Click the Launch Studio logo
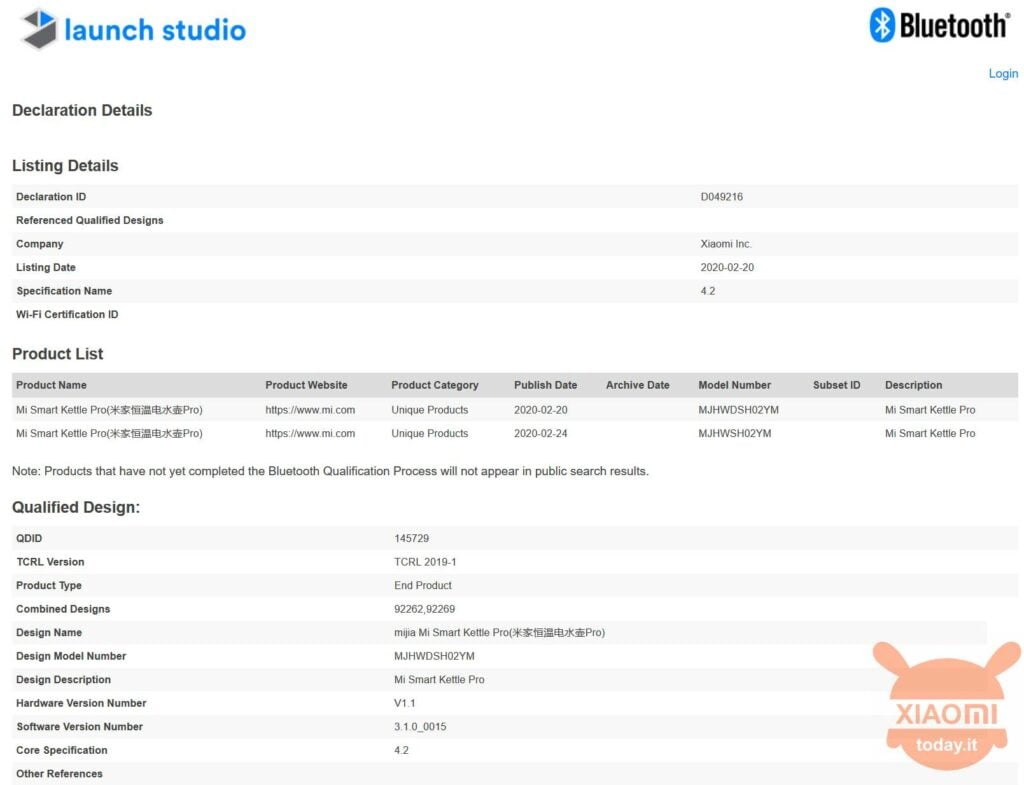Viewport: 1024px width, 785px height. click(x=133, y=29)
